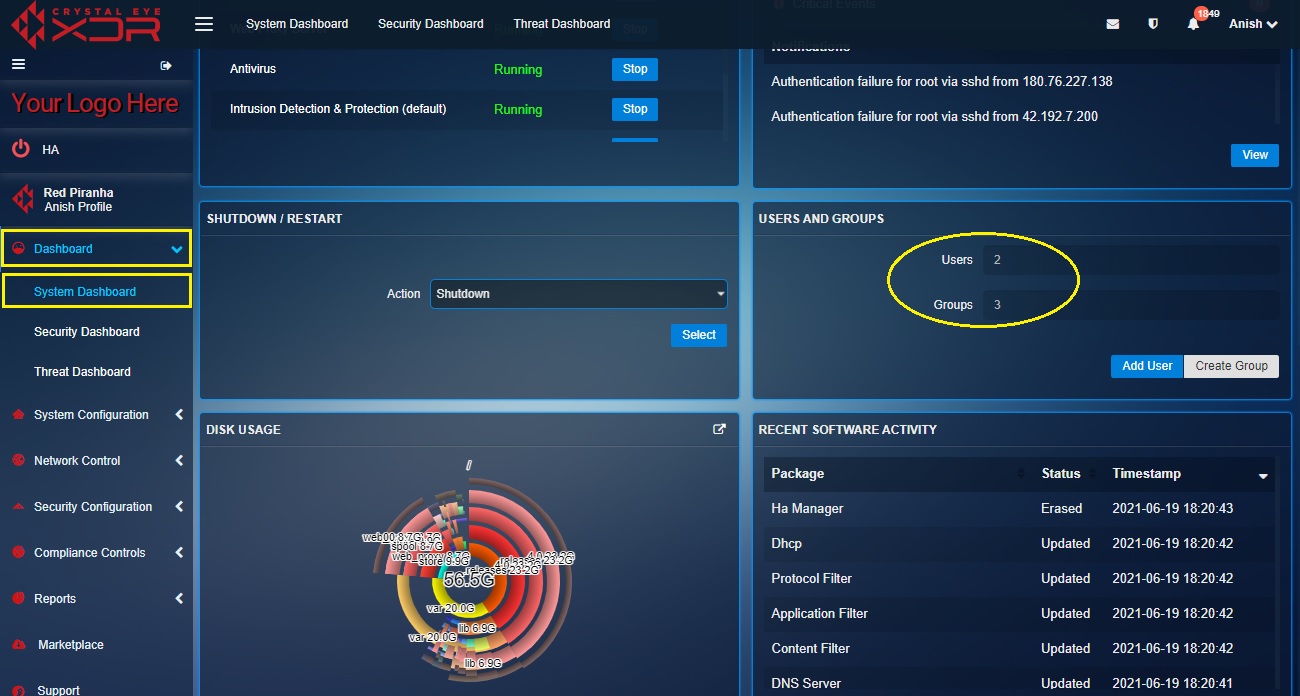Click root auth failure from 180.76.227.138

942,81
